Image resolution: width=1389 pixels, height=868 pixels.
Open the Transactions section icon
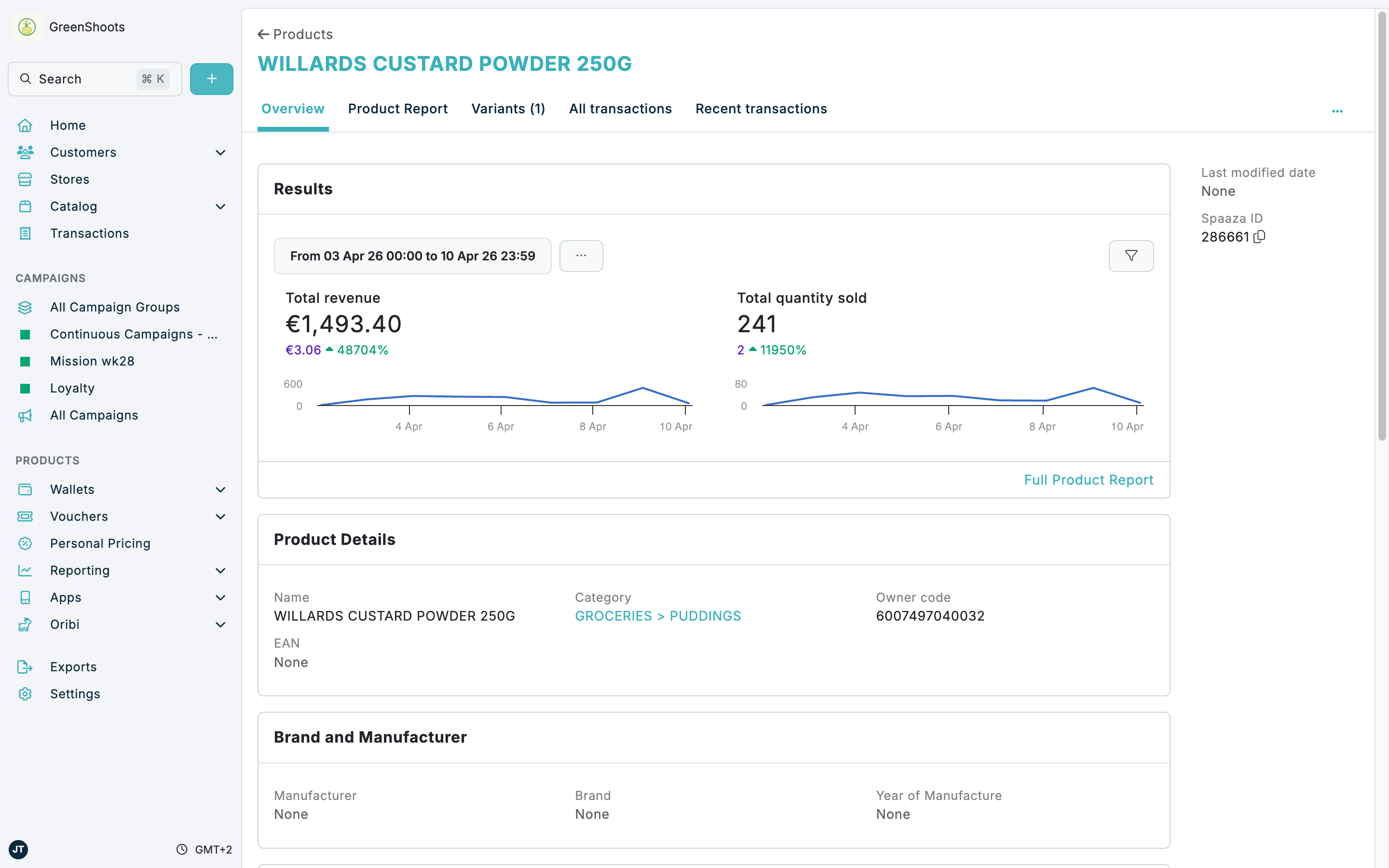25,233
